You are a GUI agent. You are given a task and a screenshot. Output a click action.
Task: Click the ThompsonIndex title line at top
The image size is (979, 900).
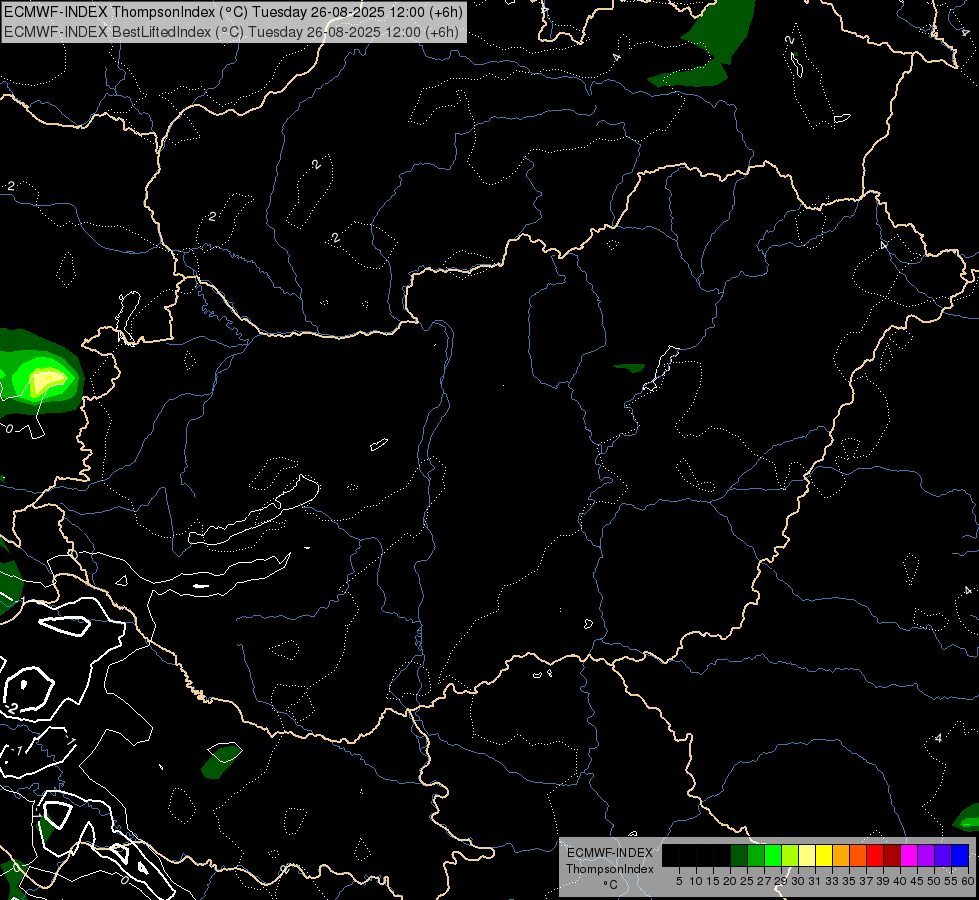point(234,12)
